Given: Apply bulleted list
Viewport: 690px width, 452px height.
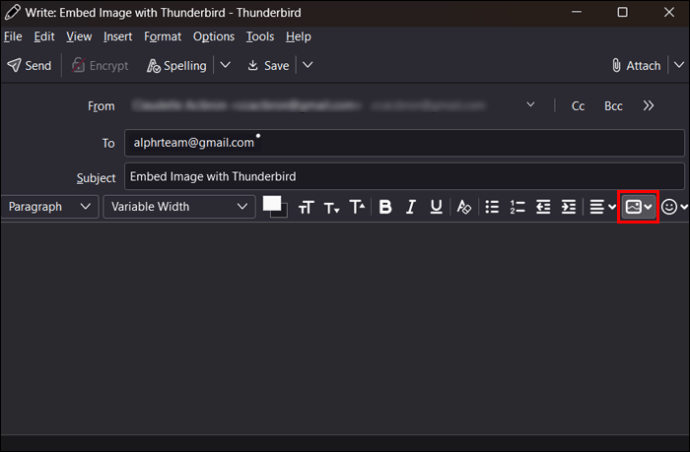Looking at the screenshot, I should coord(492,207).
